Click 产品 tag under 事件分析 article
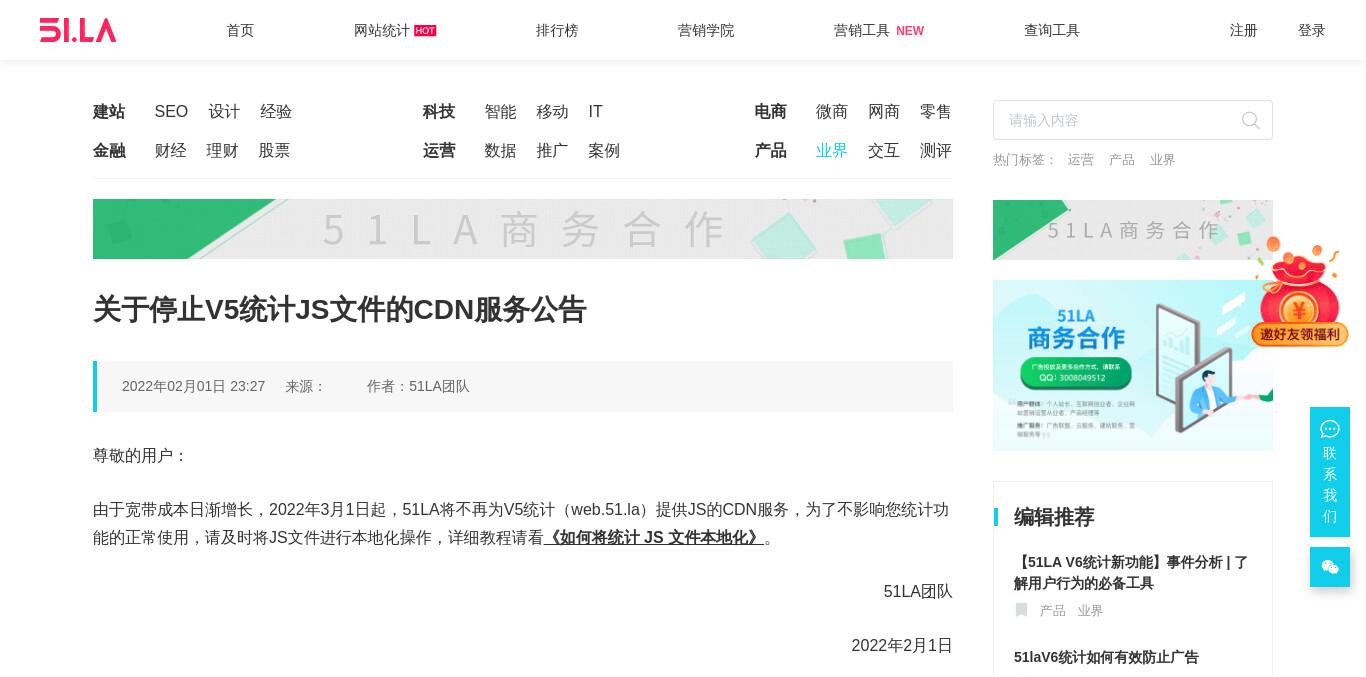This screenshot has width=1366, height=677. coord(1053,611)
